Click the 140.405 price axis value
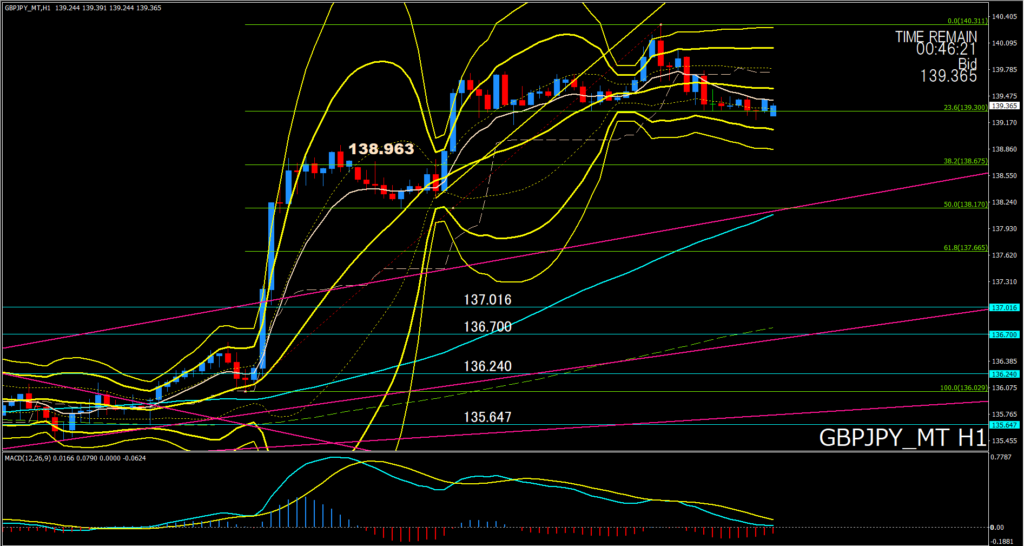This screenshot has height=546, width=1024. coord(1006,17)
